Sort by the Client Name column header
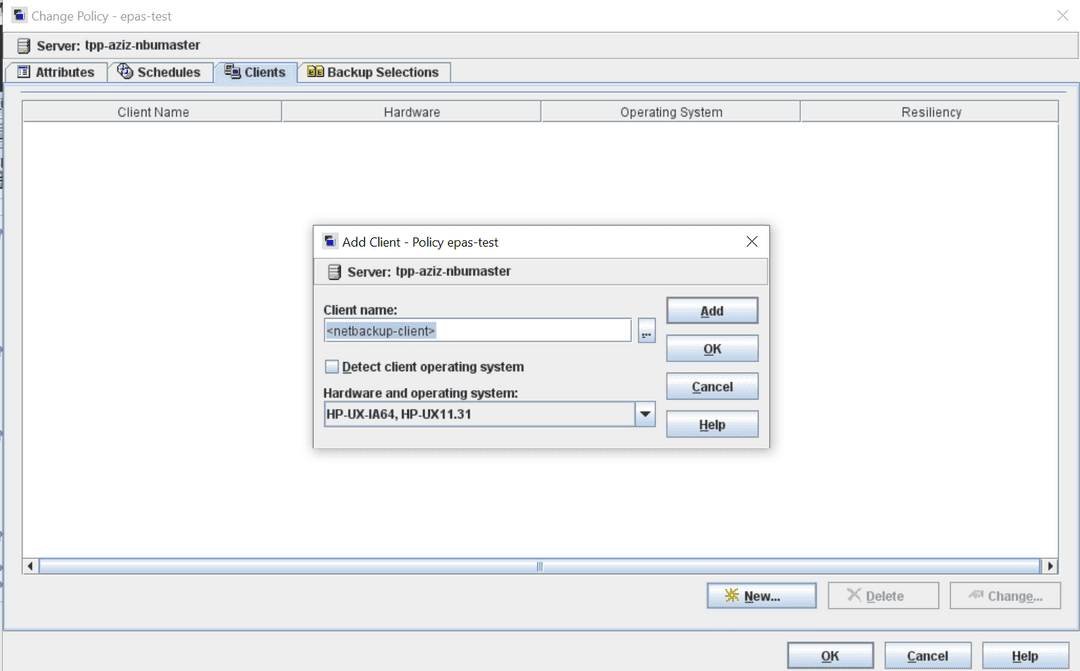The height and width of the screenshot is (671, 1080). (153, 112)
